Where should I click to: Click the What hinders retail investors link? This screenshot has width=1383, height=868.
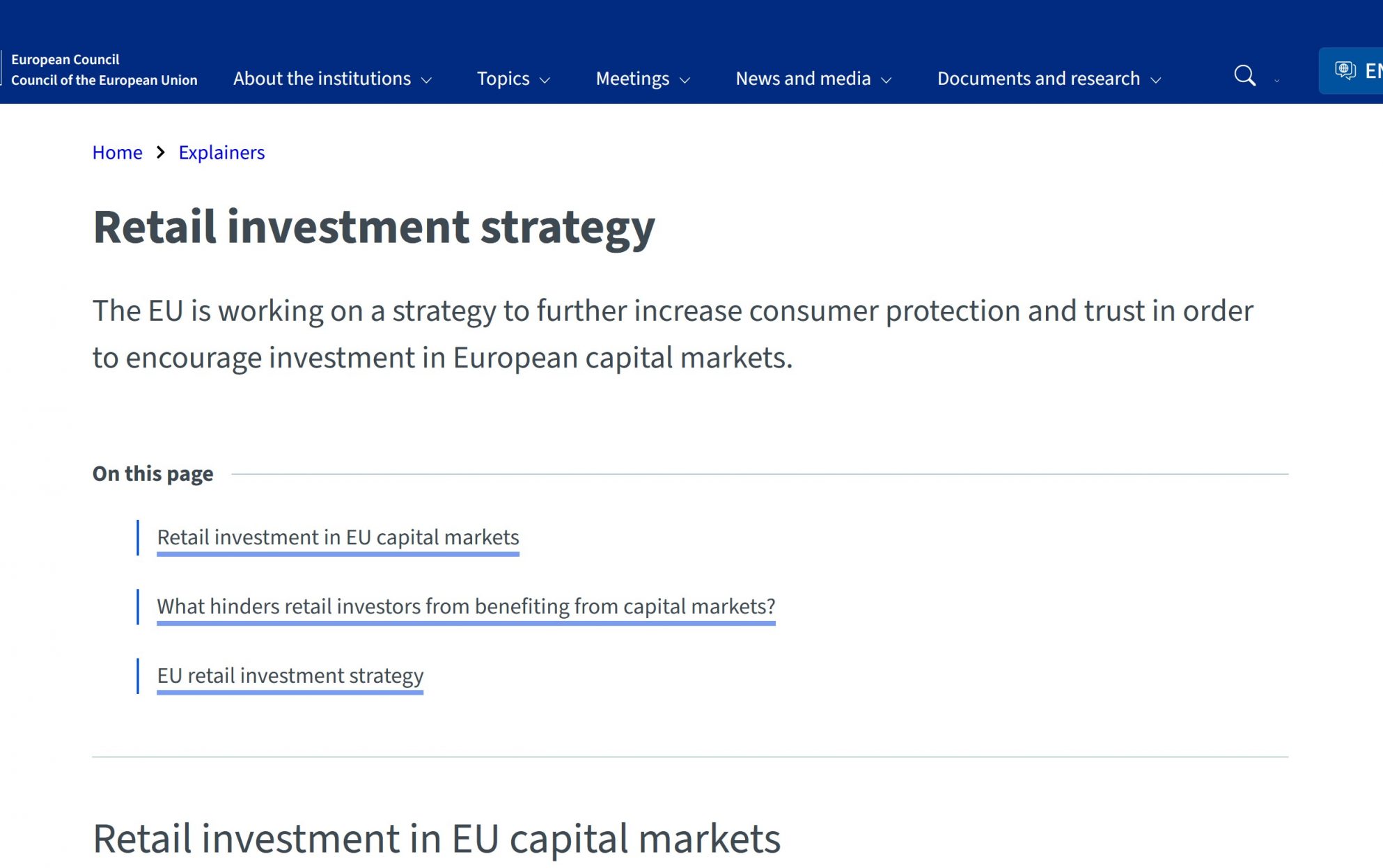pos(466,606)
